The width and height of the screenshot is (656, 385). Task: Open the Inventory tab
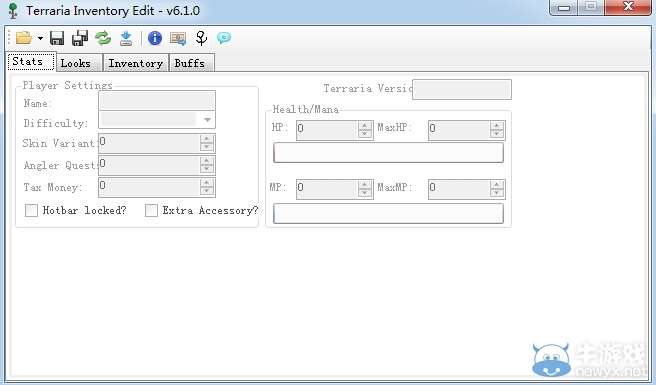point(136,63)
